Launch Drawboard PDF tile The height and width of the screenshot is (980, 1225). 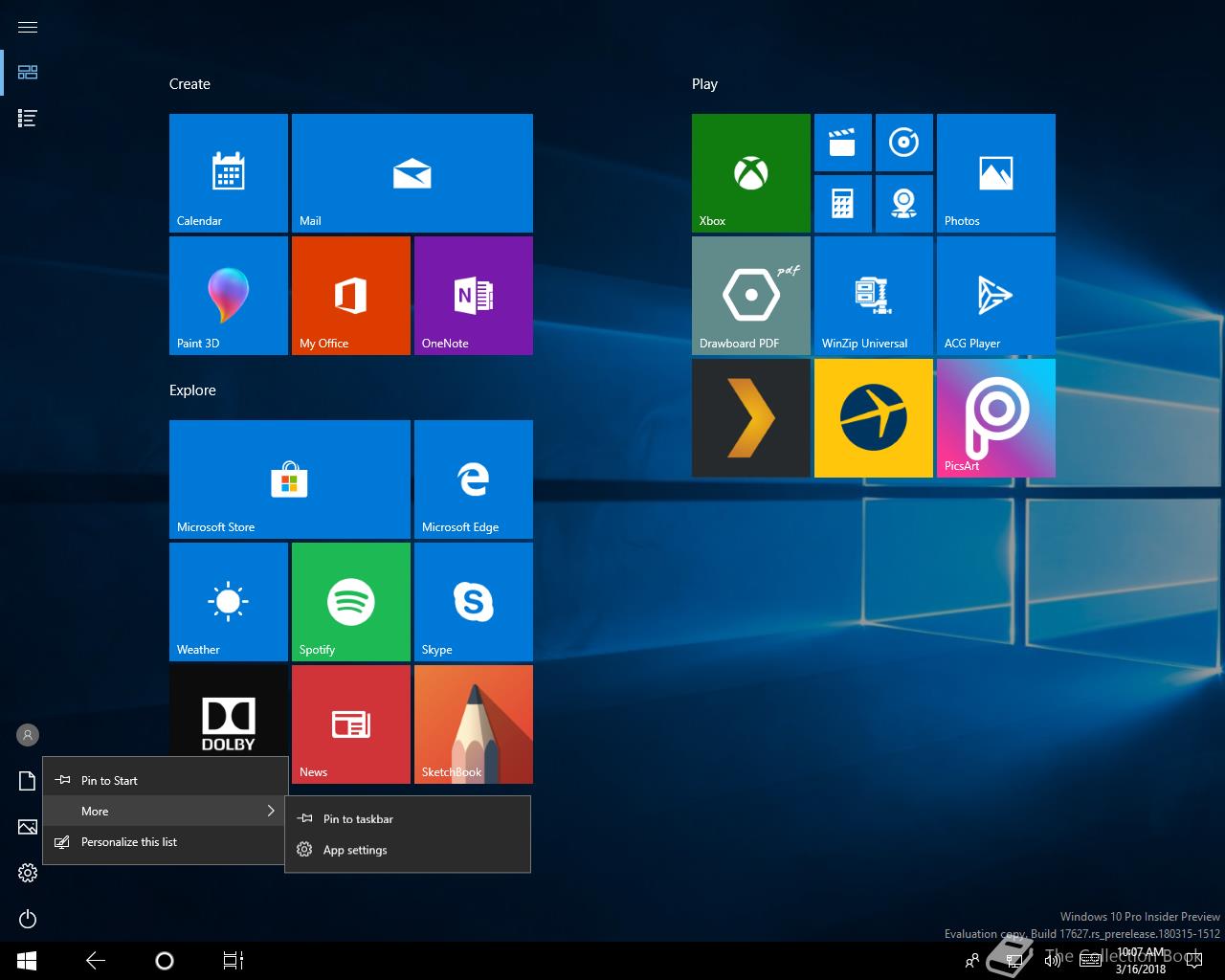tap(751, 296)
